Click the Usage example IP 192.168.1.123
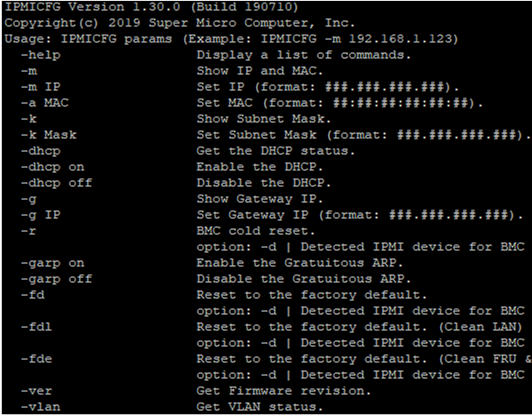Viewport: 532px width, 415px height. 401,39
